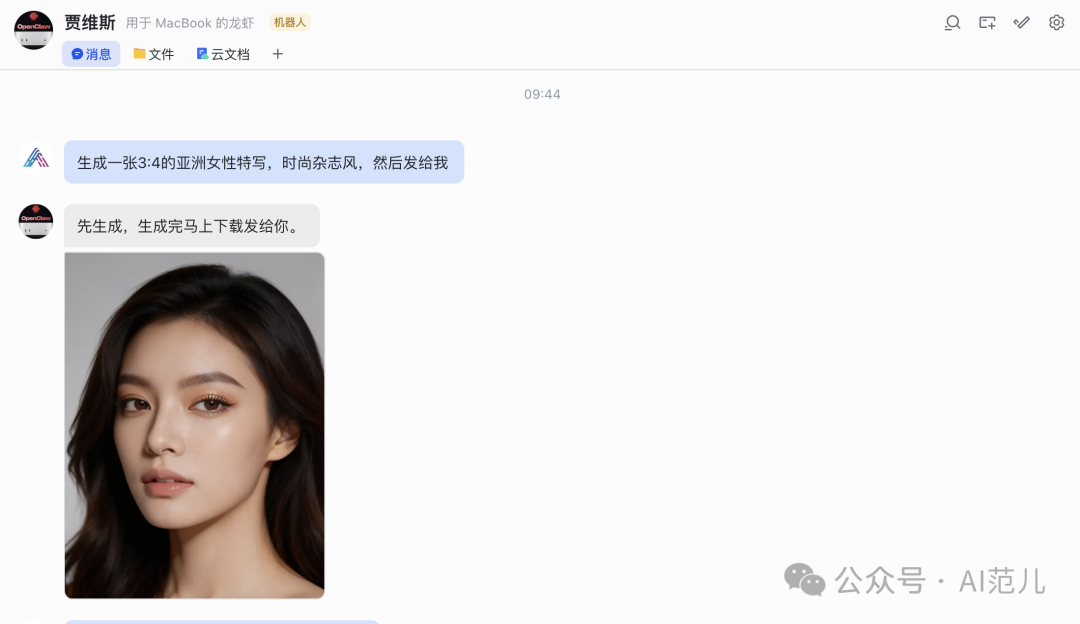Viewport: 1080px width, 624px height.
Task: Switch to the 云文档 tab
Action: (x=223, y=54)
